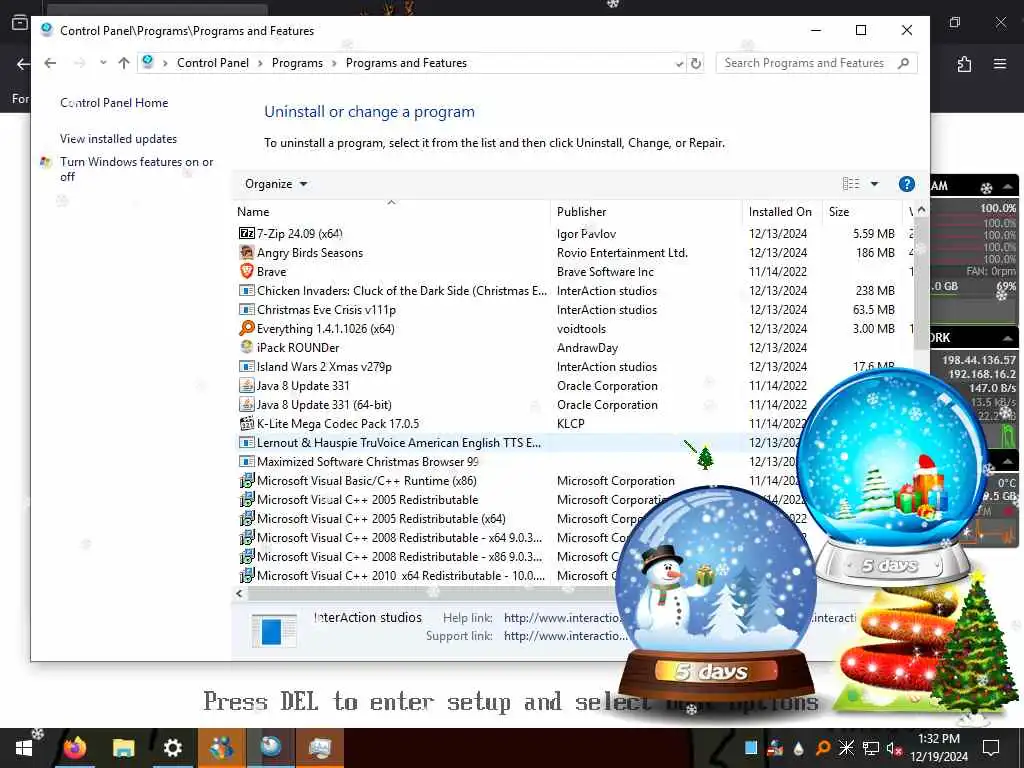Click the Windows features shield icon
Viewport: 1024px width, 768px height.
point(46,162)
